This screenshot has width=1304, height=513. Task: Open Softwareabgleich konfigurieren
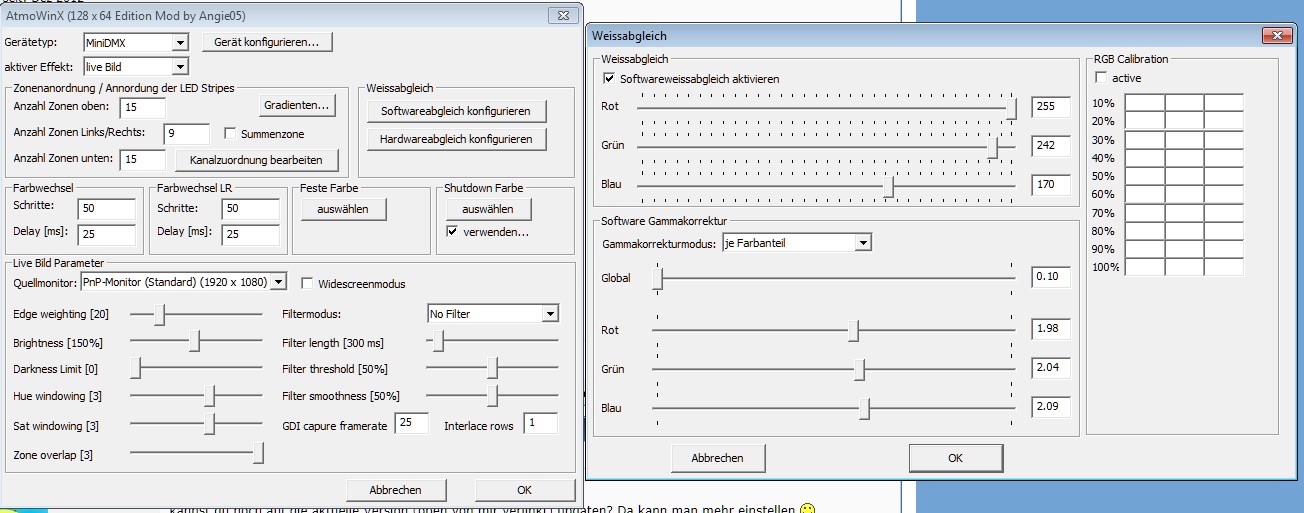[x=456, y=110]
